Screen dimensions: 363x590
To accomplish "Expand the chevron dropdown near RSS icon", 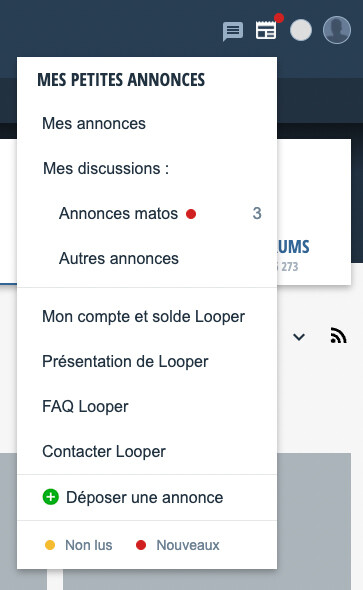I will [299, 337].
